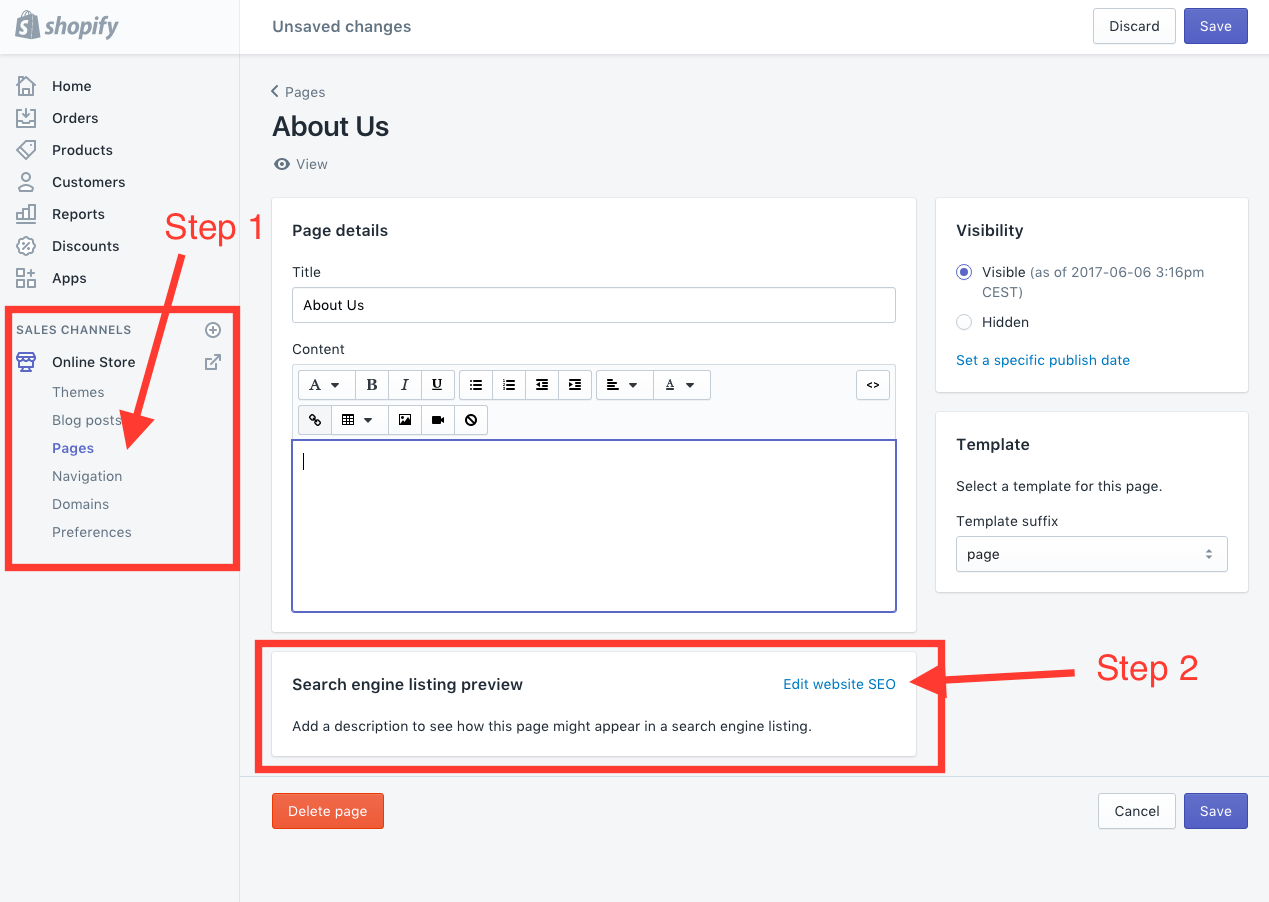Screen dimensions: 1269x902
Task: Open the text color picker dropdown
Action: (680, 385)
